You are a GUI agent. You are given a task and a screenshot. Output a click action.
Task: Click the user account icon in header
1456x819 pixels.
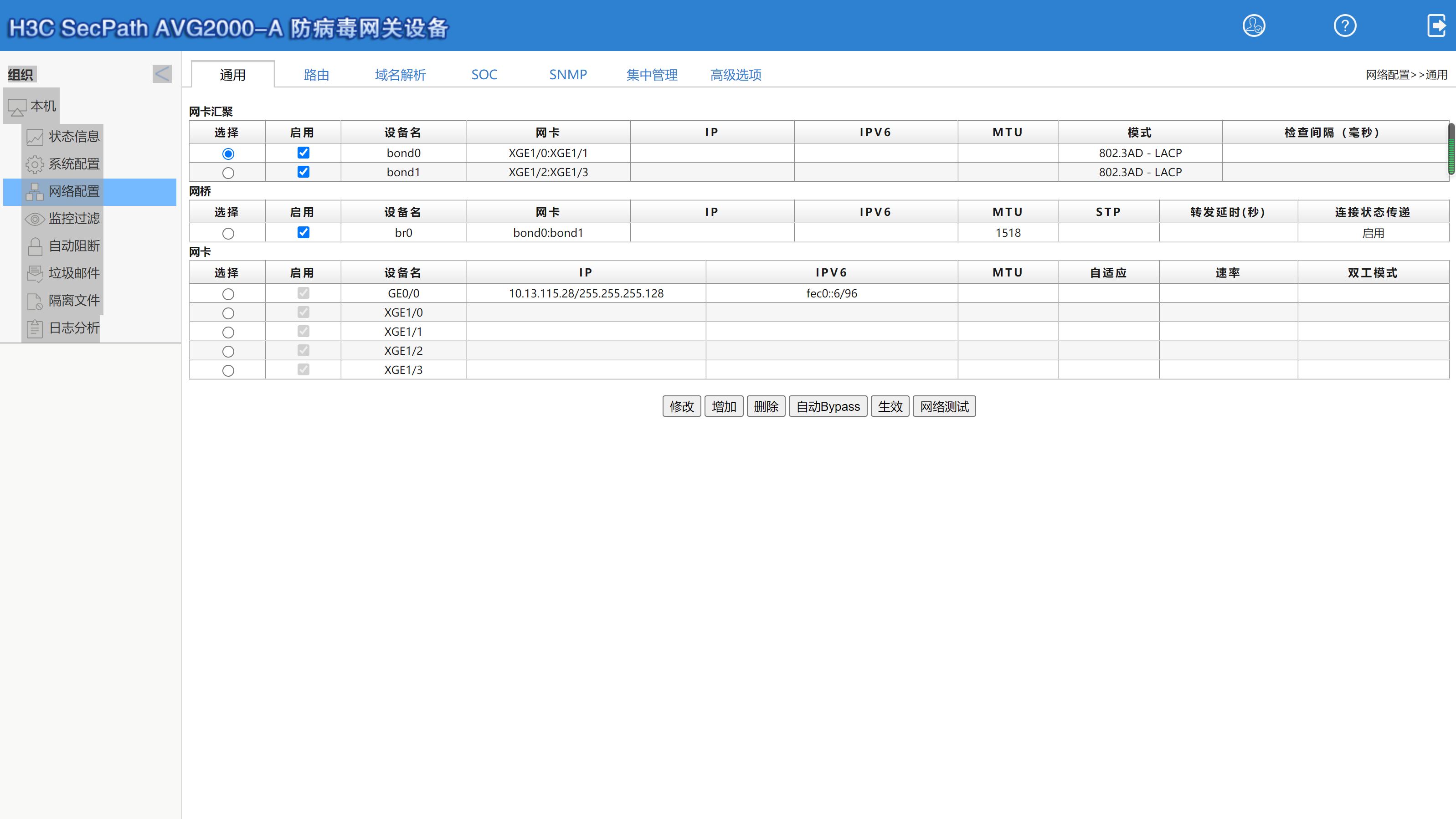pos(1253,26)
